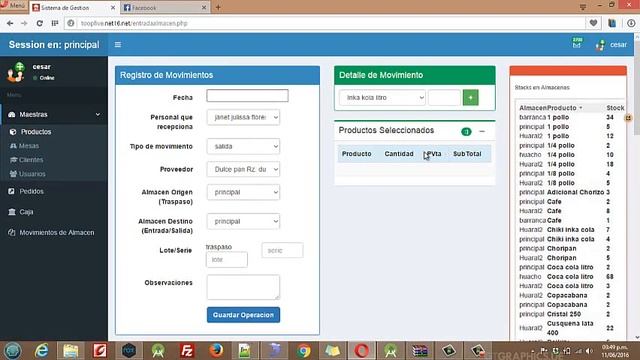Viewport: 640px width, 360px height.
Task: Reload the page with refresh icon
Action: 39,23
